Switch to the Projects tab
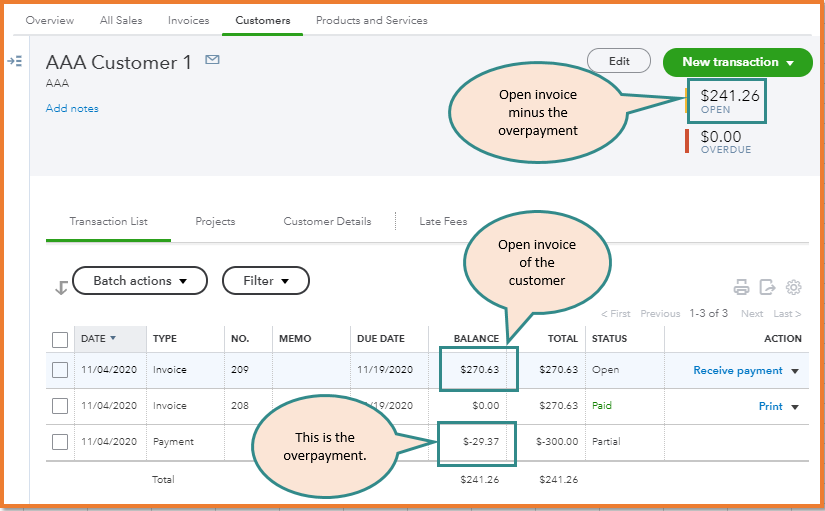The image size is (825, 511). click(215, 222)
